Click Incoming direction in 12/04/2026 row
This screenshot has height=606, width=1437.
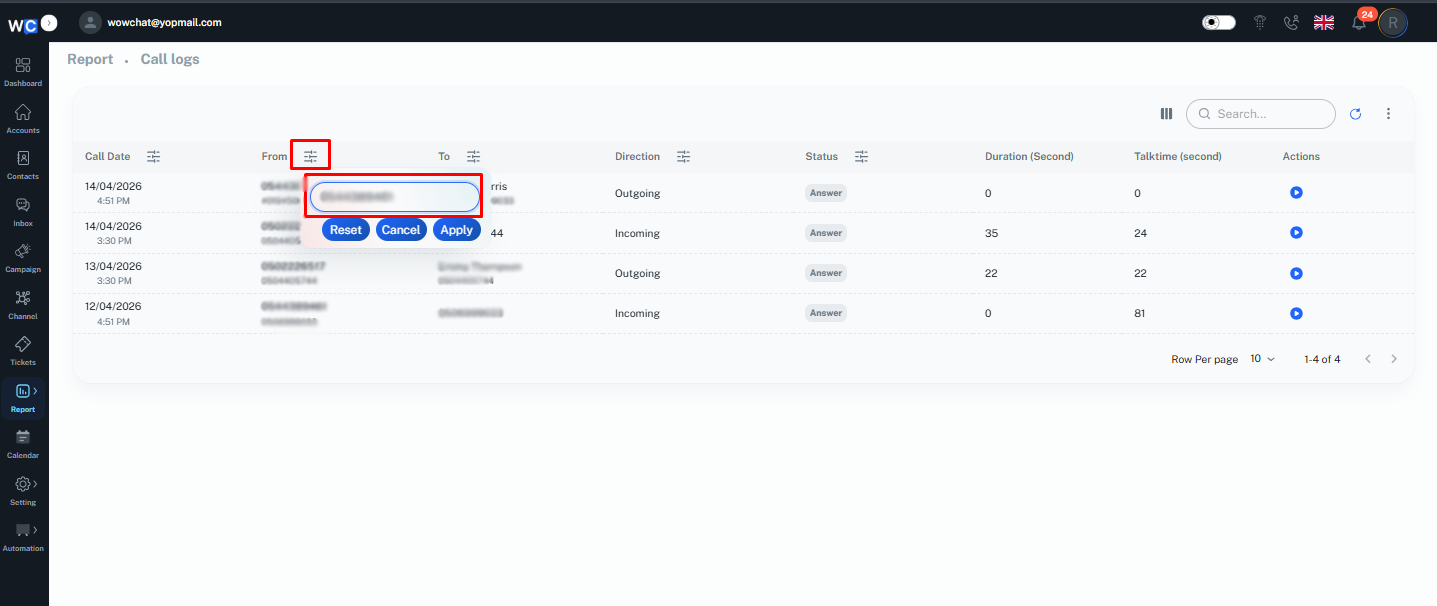tap(637, 313)
